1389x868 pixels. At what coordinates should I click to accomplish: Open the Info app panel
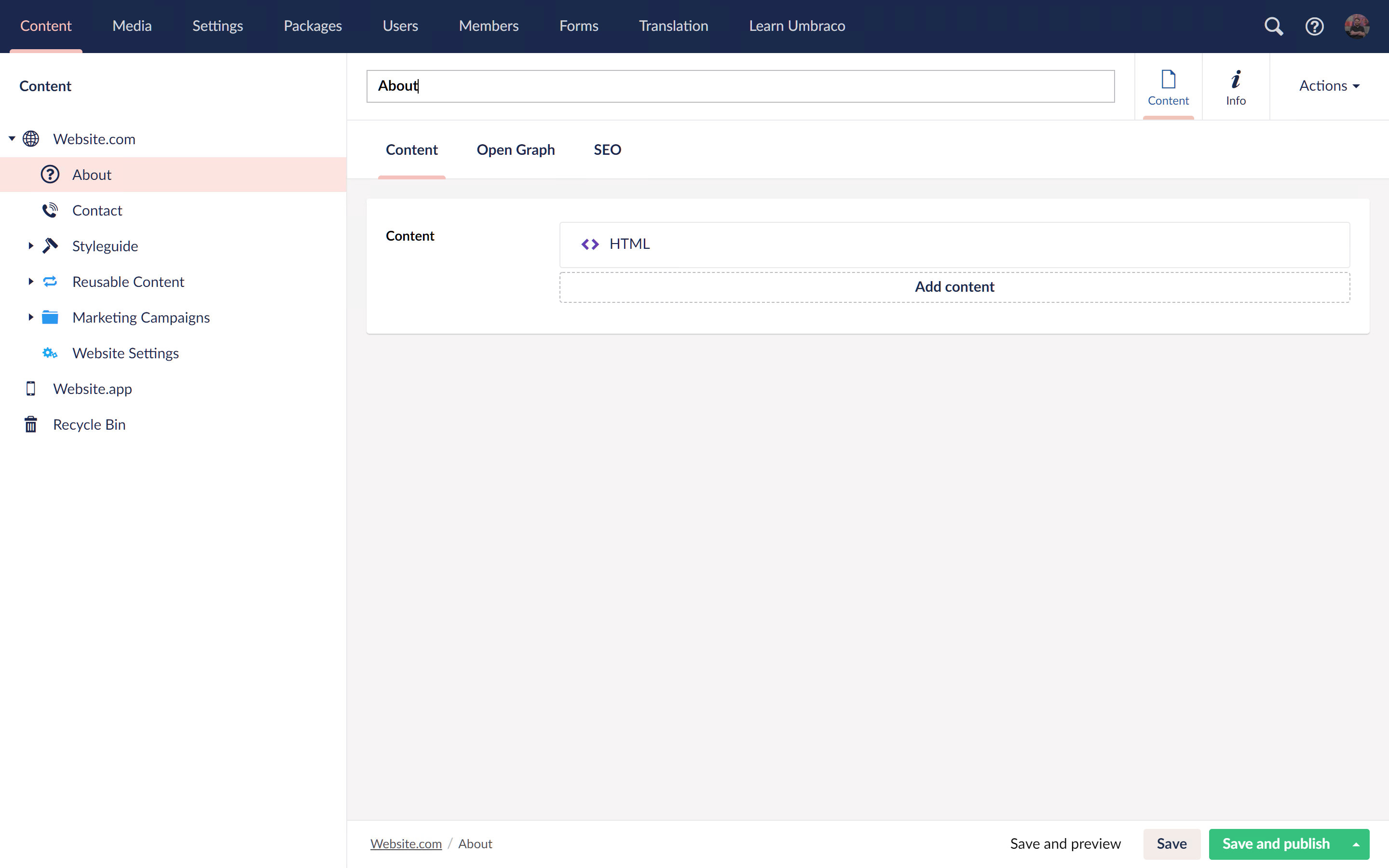tap(1236, 87)
